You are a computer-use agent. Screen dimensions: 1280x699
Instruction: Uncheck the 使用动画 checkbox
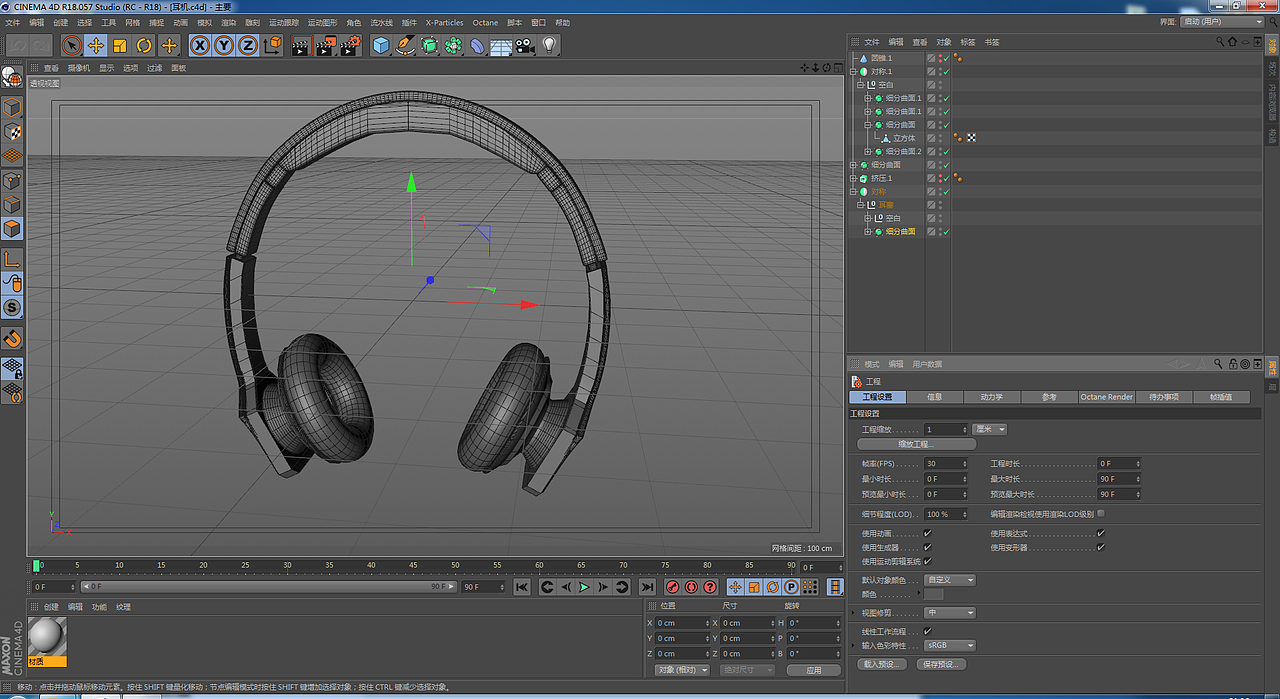(x=928, y=534)
